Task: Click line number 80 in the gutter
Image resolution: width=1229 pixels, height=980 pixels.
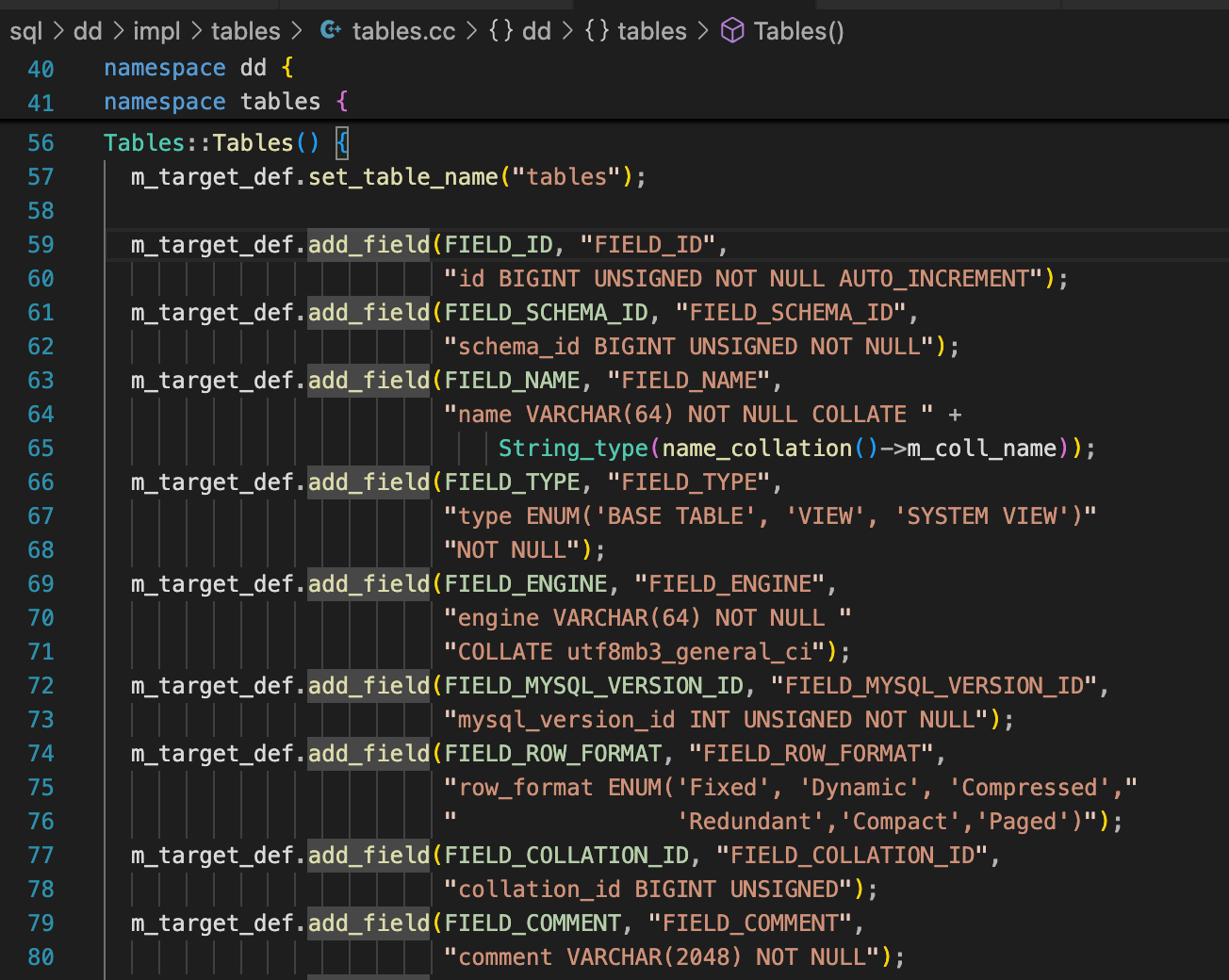Action: [x=41, y=957]
